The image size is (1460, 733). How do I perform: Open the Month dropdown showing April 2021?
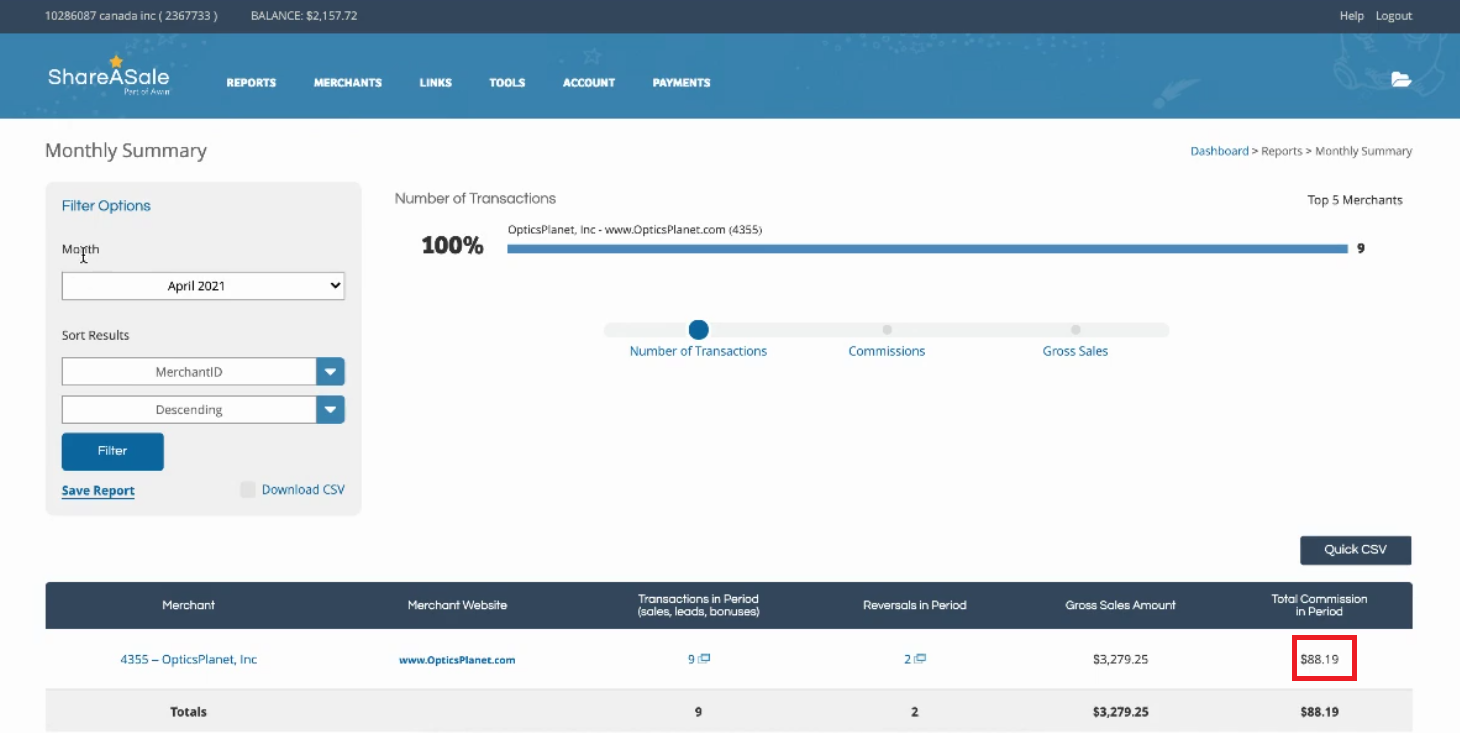203,286
